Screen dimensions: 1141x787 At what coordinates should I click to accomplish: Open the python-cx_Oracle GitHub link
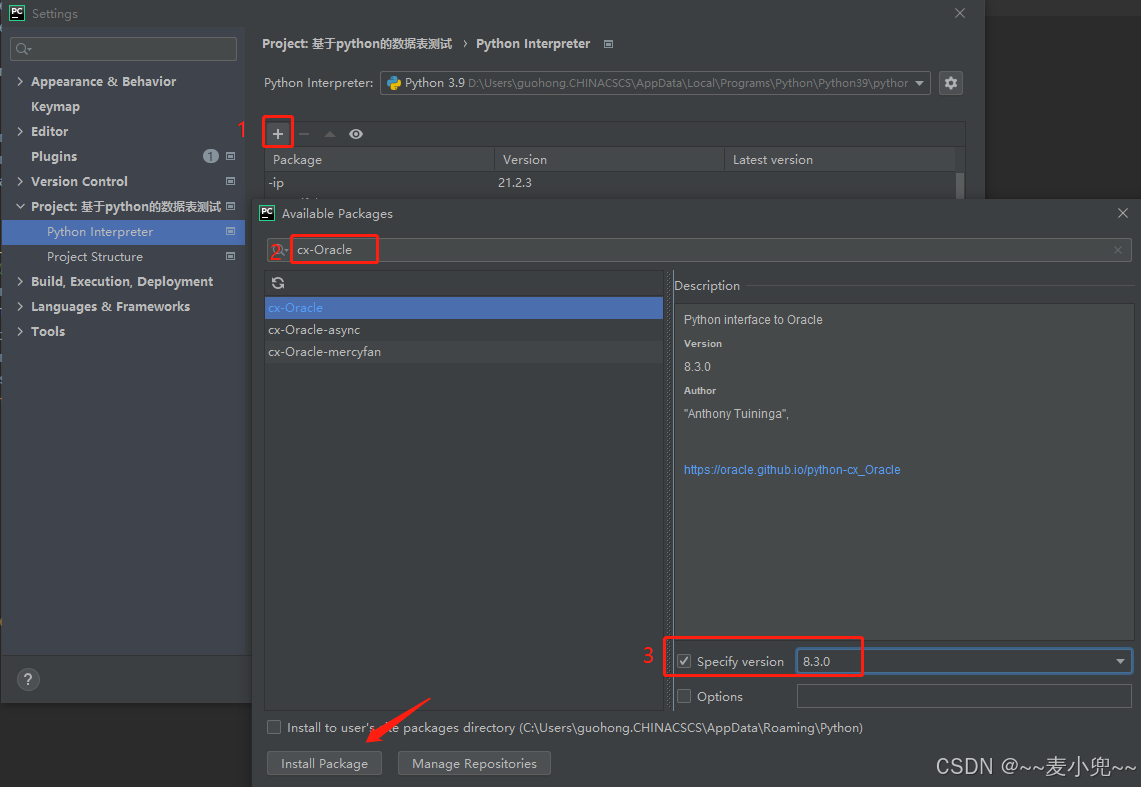(x=792, y=470)
